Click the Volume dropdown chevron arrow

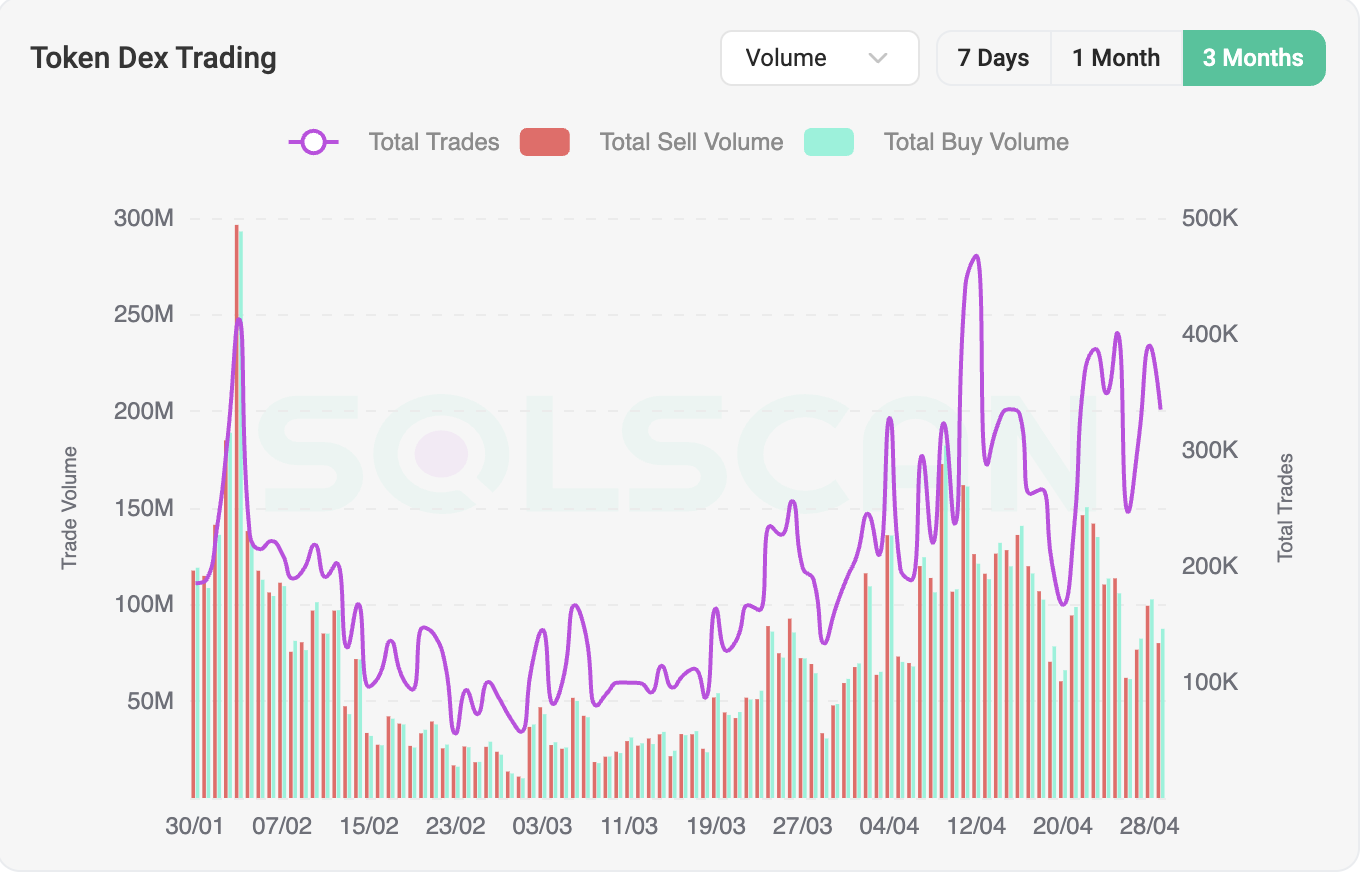click(878, 58)
